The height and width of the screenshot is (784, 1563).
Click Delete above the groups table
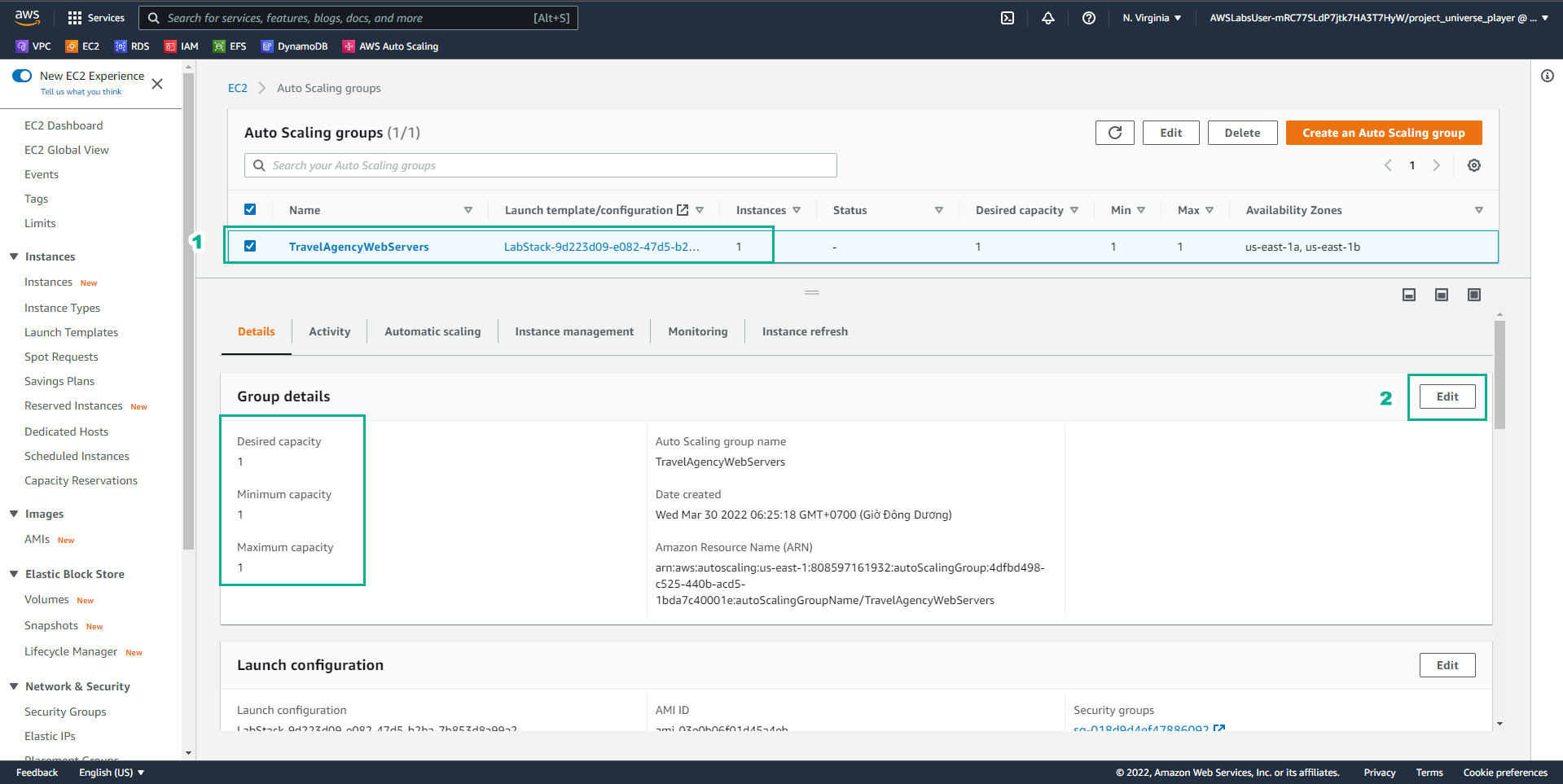coord(1242,133)
